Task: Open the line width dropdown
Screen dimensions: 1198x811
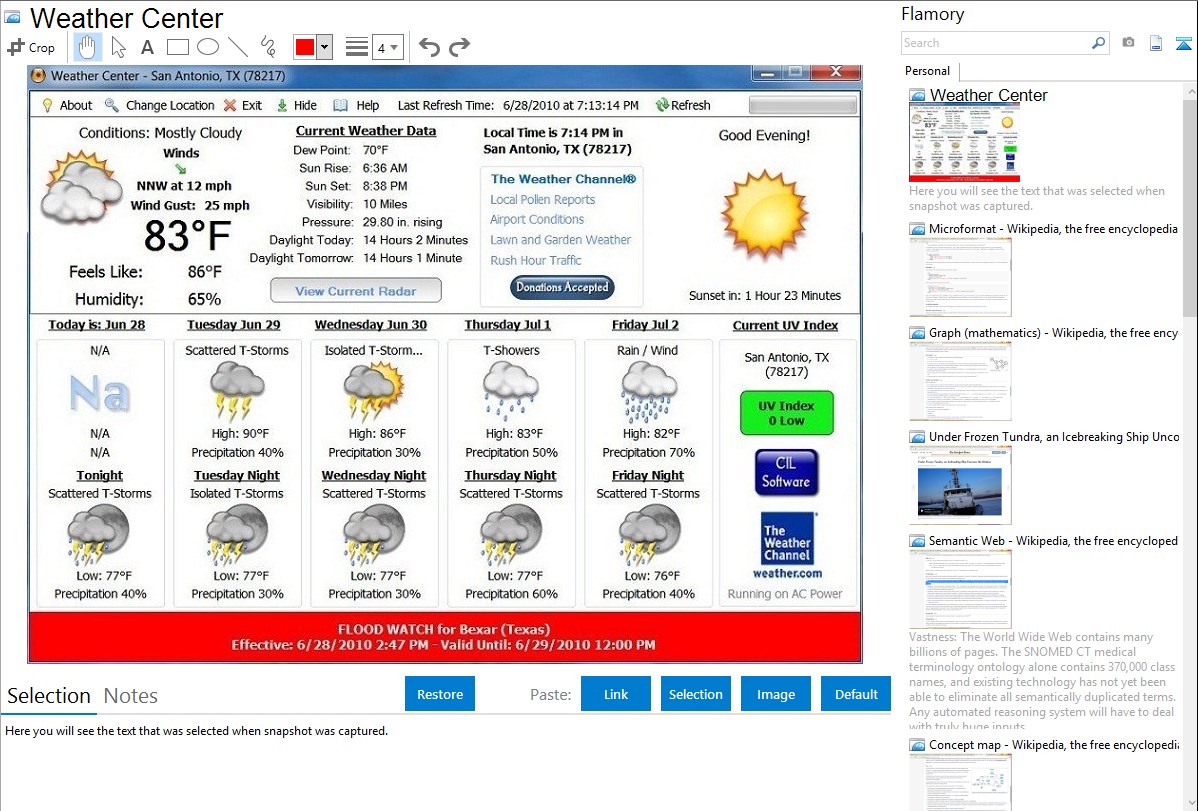Action: [387, 47]
